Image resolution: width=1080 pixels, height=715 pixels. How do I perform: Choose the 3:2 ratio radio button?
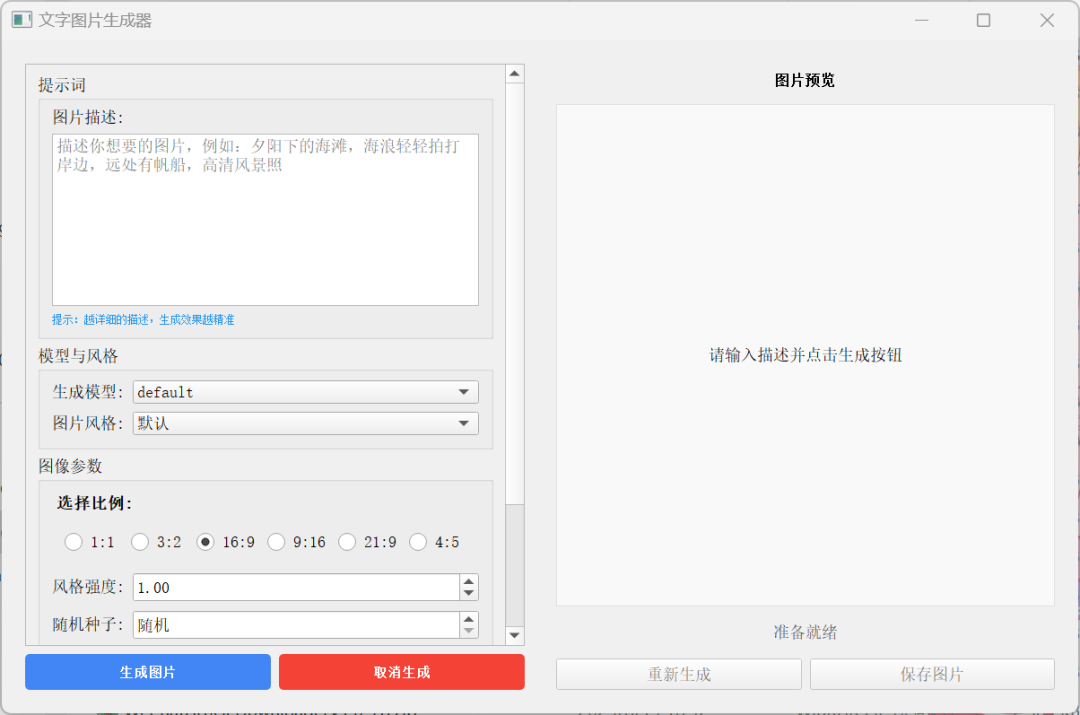click(x=140, y=542)
